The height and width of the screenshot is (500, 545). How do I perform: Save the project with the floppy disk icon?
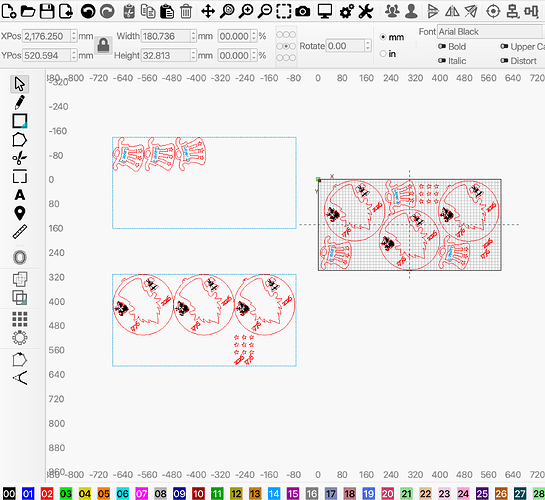(x=47, y=11)
